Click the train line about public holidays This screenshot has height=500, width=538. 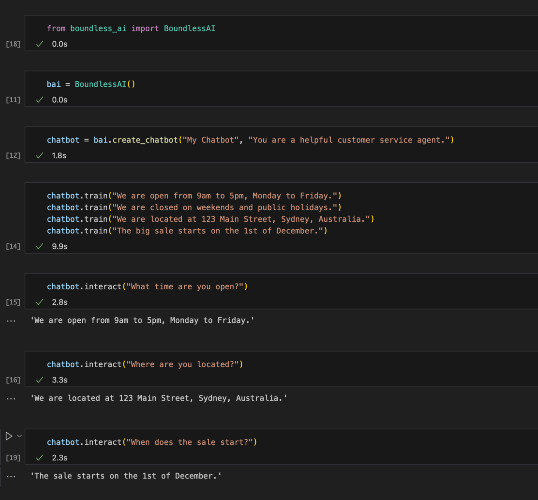(x=194, y=208)
